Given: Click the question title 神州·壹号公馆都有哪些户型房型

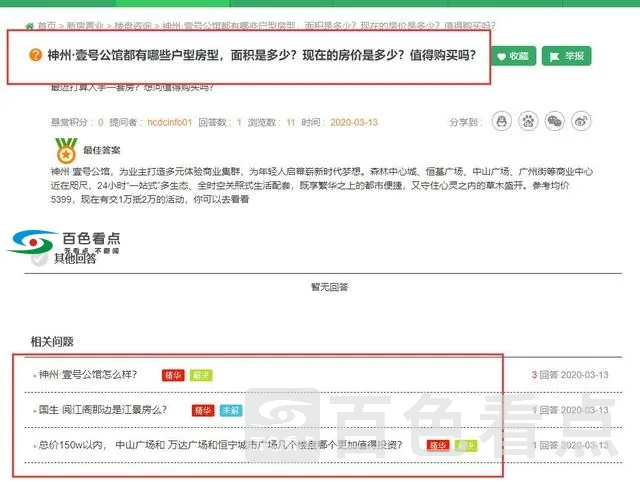Looking at the screenshot, I should [x=262, y=55].
